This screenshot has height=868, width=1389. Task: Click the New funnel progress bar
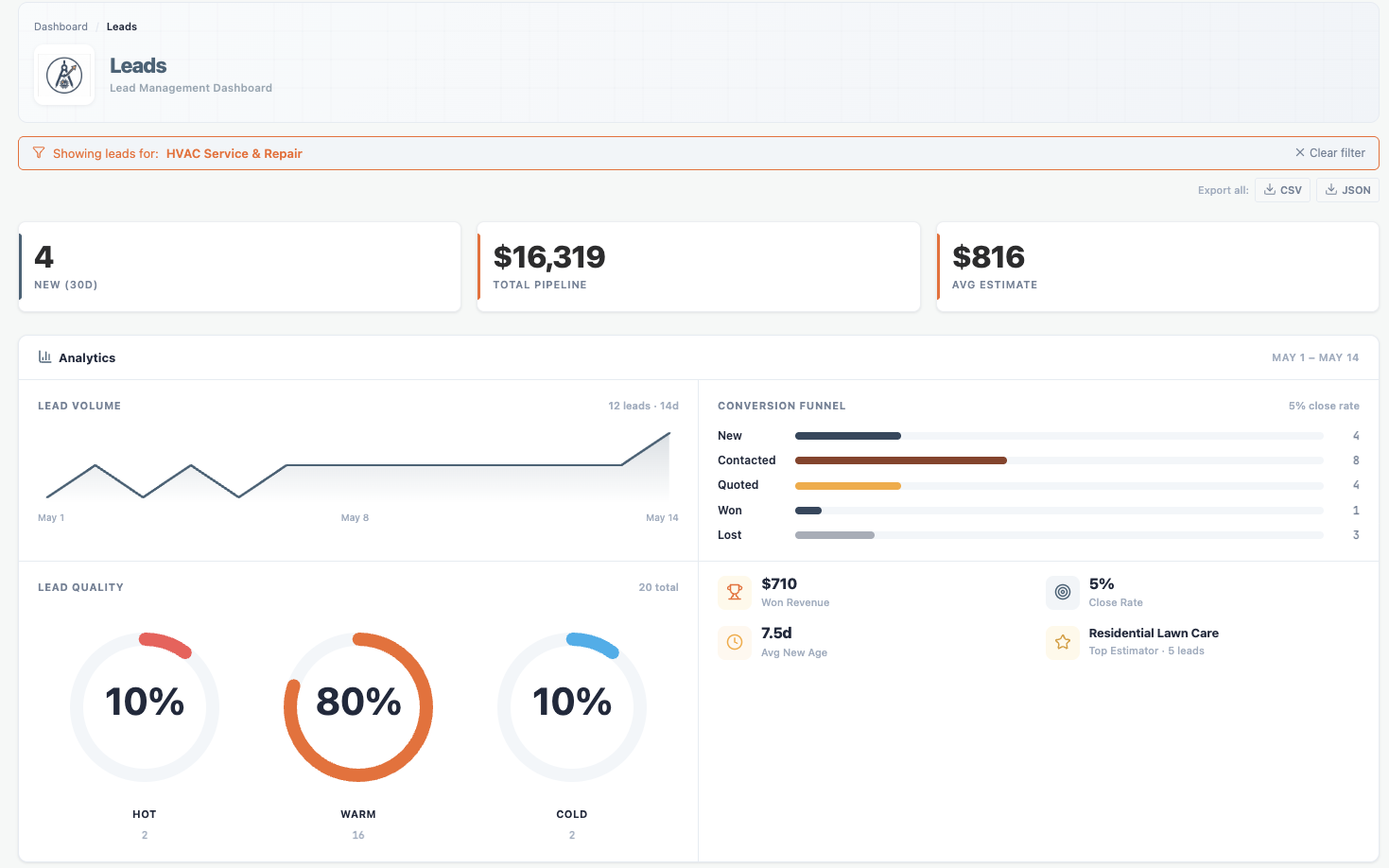pyautogui.click(x=1059, y=436)
